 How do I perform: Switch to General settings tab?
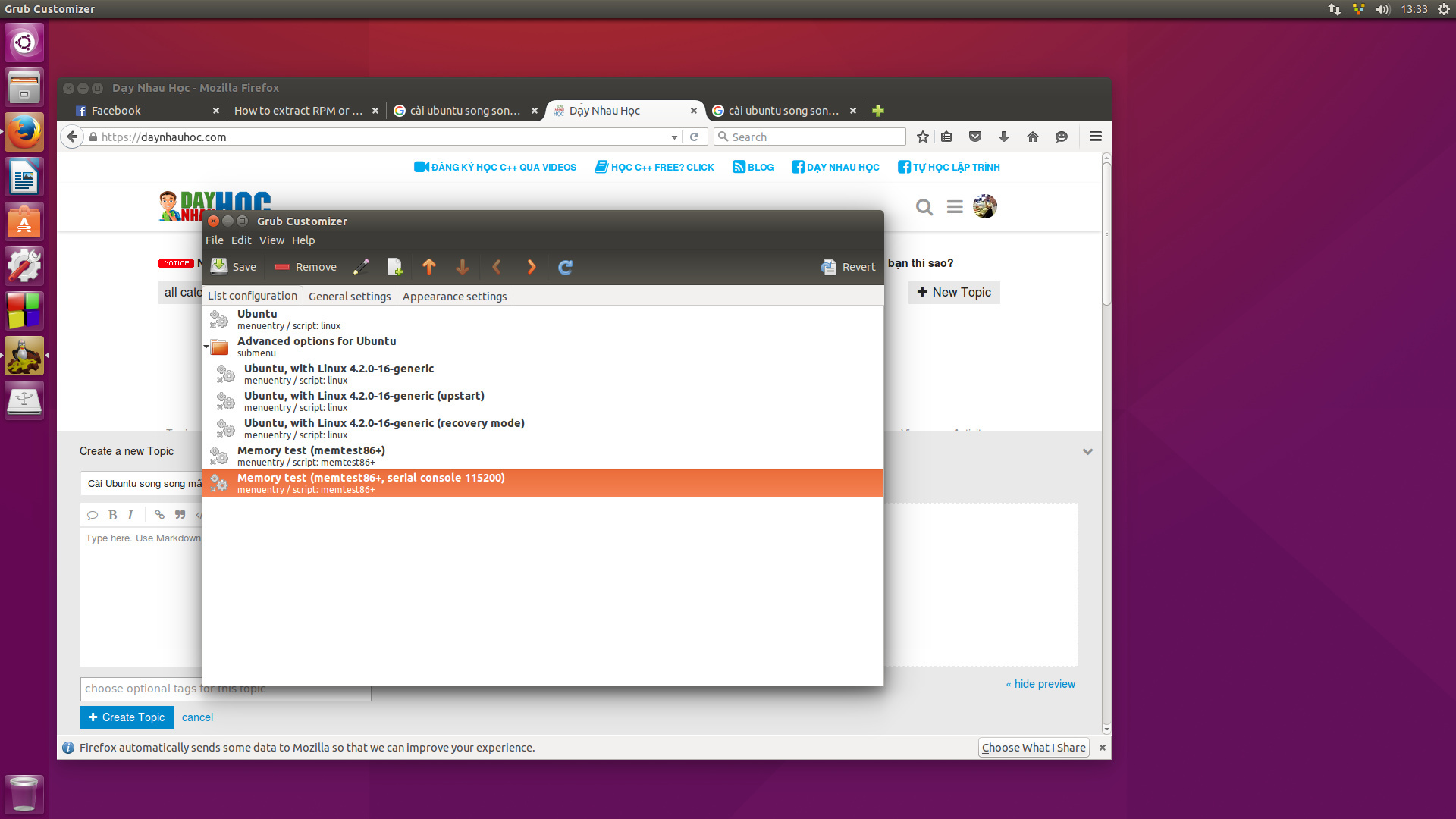(350, 296)
